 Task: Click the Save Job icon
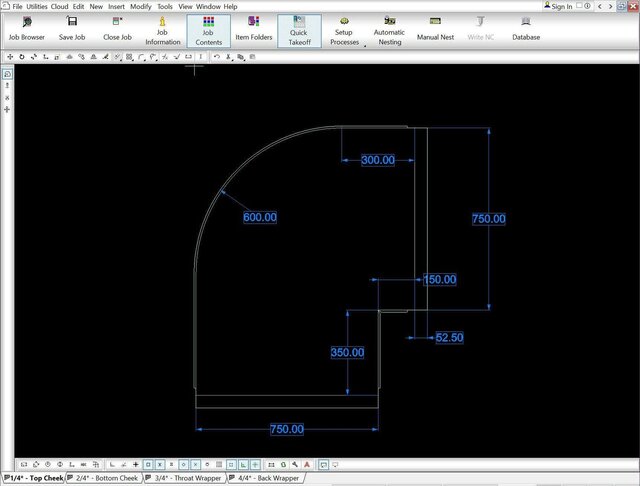click(x=72, y=28)
